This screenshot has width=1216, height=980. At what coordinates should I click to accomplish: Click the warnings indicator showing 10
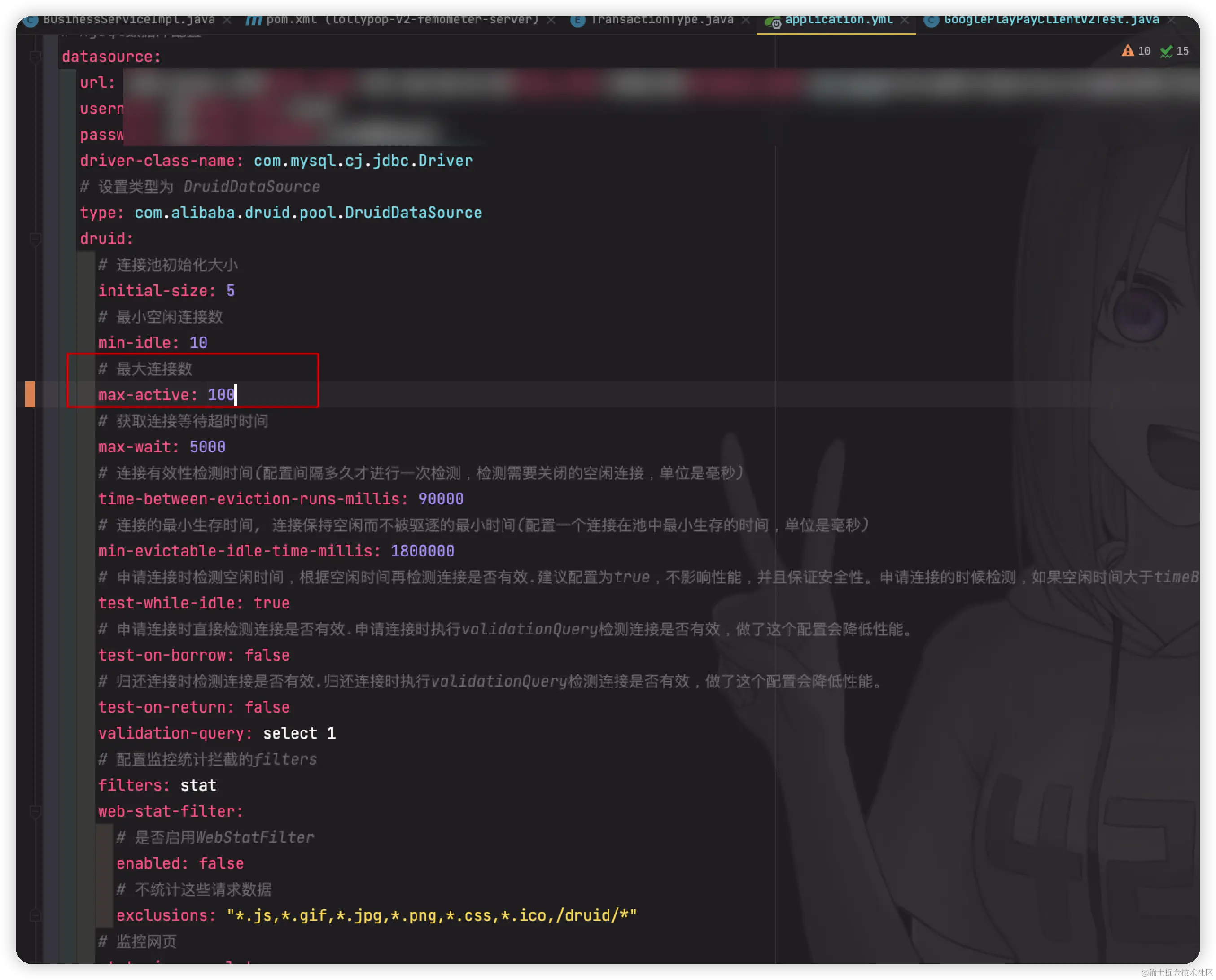click(x=1135, y=51)
